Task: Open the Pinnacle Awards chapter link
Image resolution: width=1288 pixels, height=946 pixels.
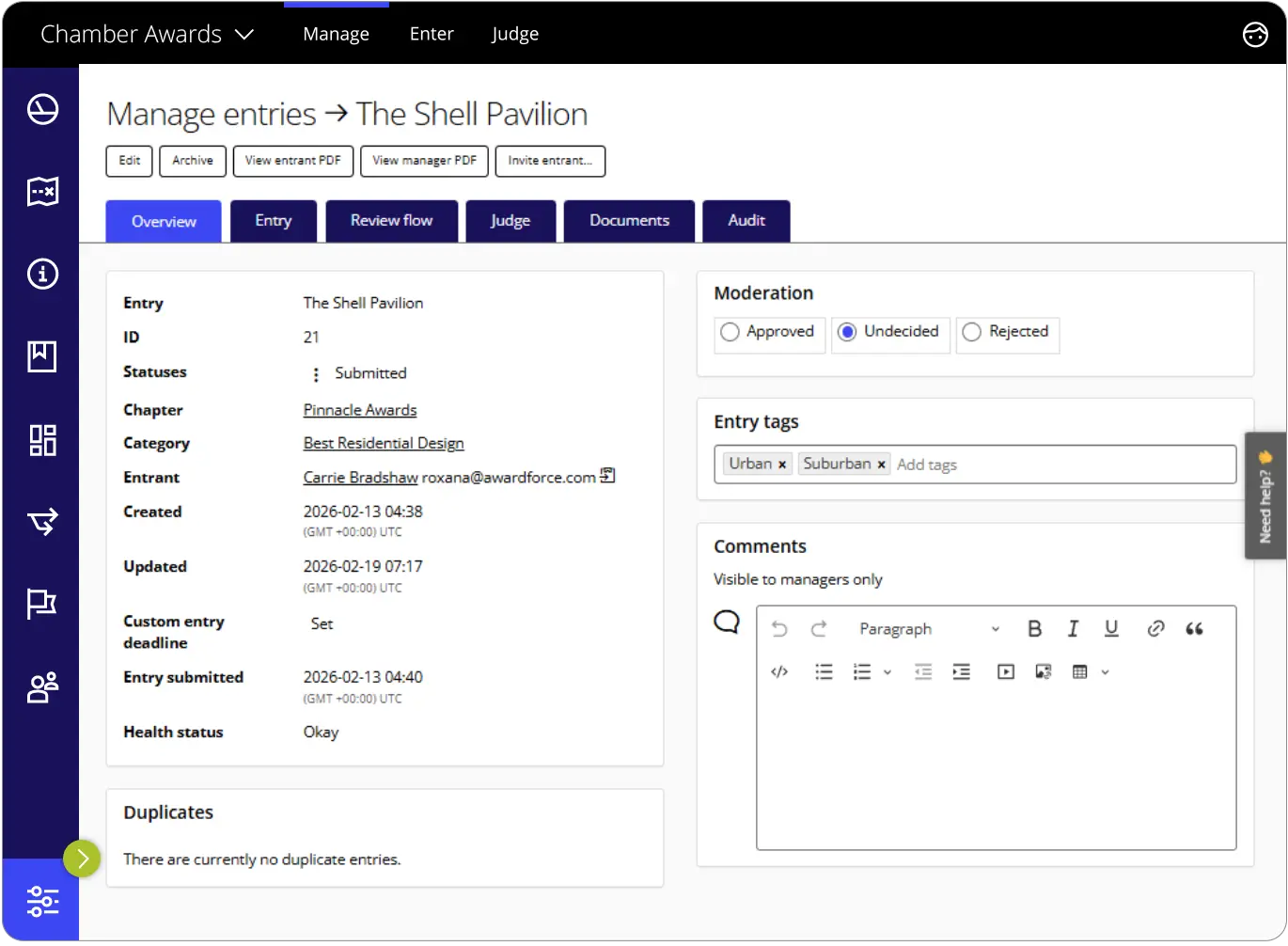Action: coord(359,409)
